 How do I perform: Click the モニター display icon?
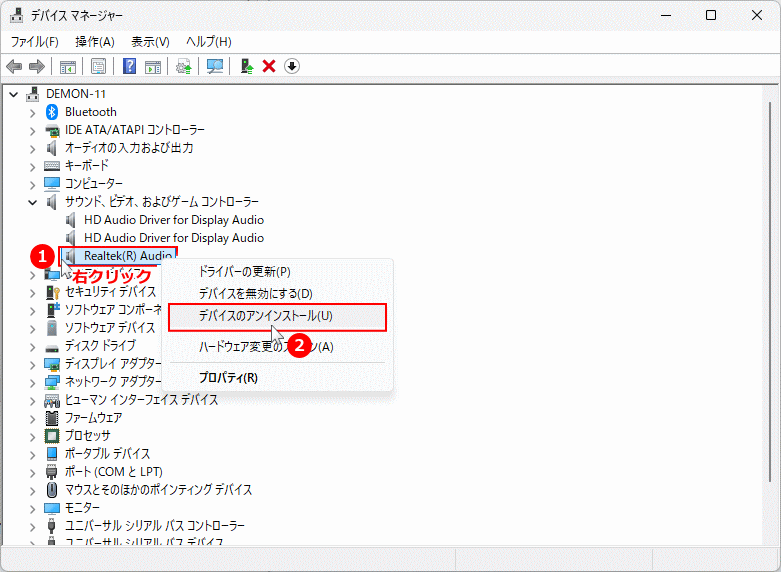click(52, 508)
